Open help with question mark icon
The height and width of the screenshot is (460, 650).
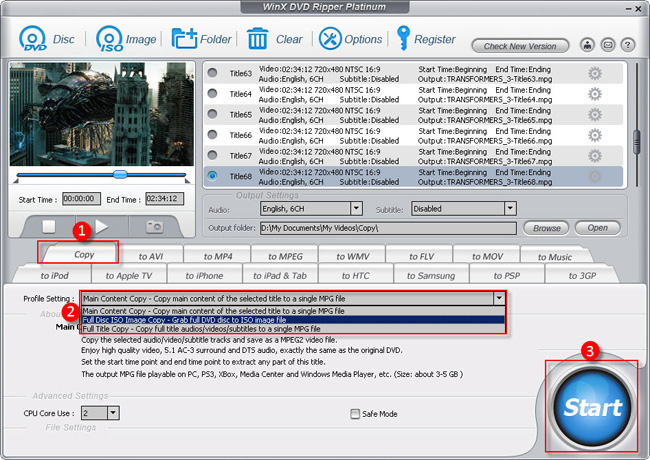[x=628, y=45]
